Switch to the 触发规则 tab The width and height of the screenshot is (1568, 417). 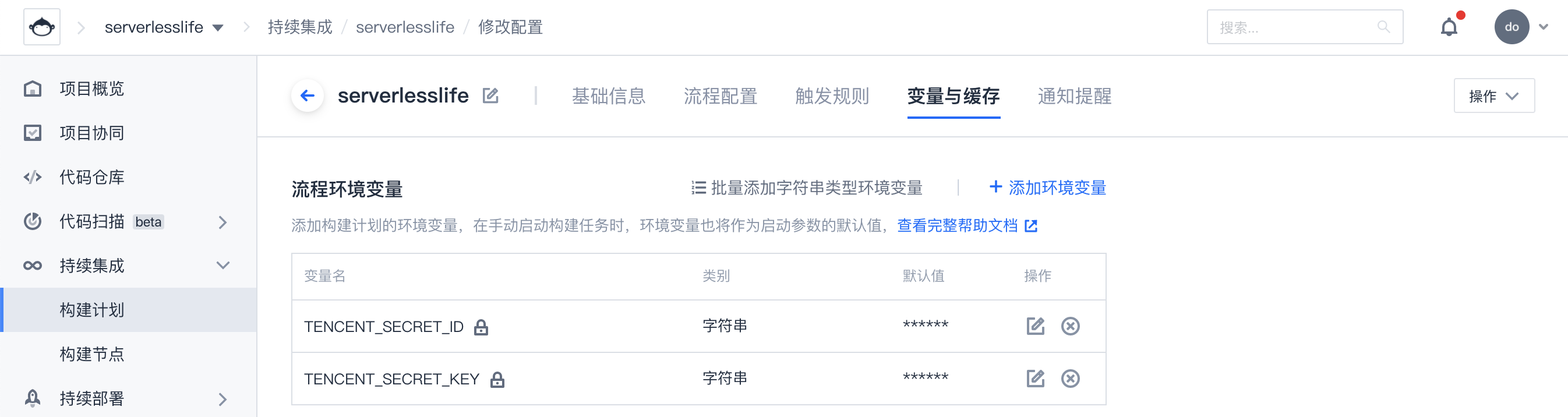pyautogui.click(x=832, y=96)
